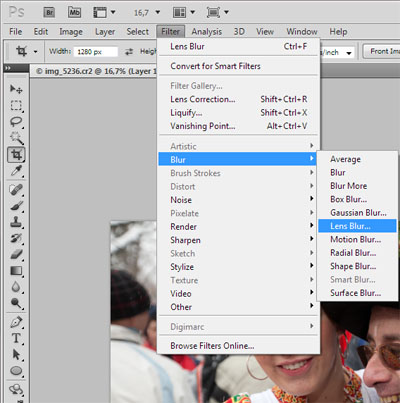400x403 pixels.
Task: Open the Layer menu
Action: tap(105, 32)
